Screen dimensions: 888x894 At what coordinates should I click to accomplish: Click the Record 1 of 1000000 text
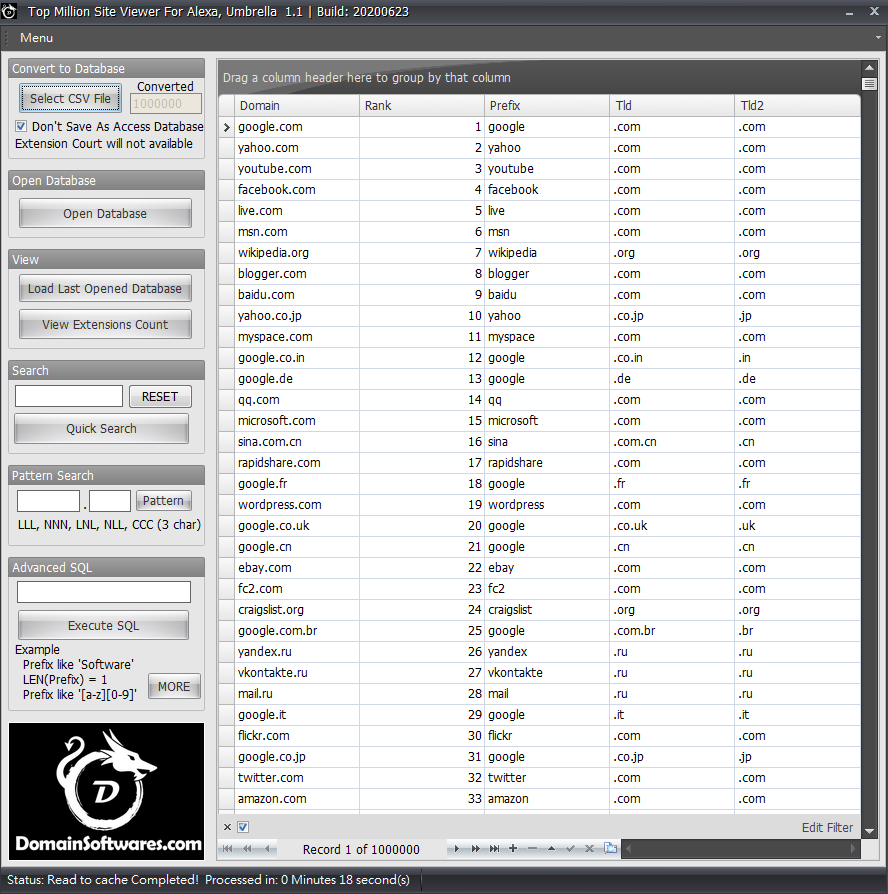click(x=361, y=850)
